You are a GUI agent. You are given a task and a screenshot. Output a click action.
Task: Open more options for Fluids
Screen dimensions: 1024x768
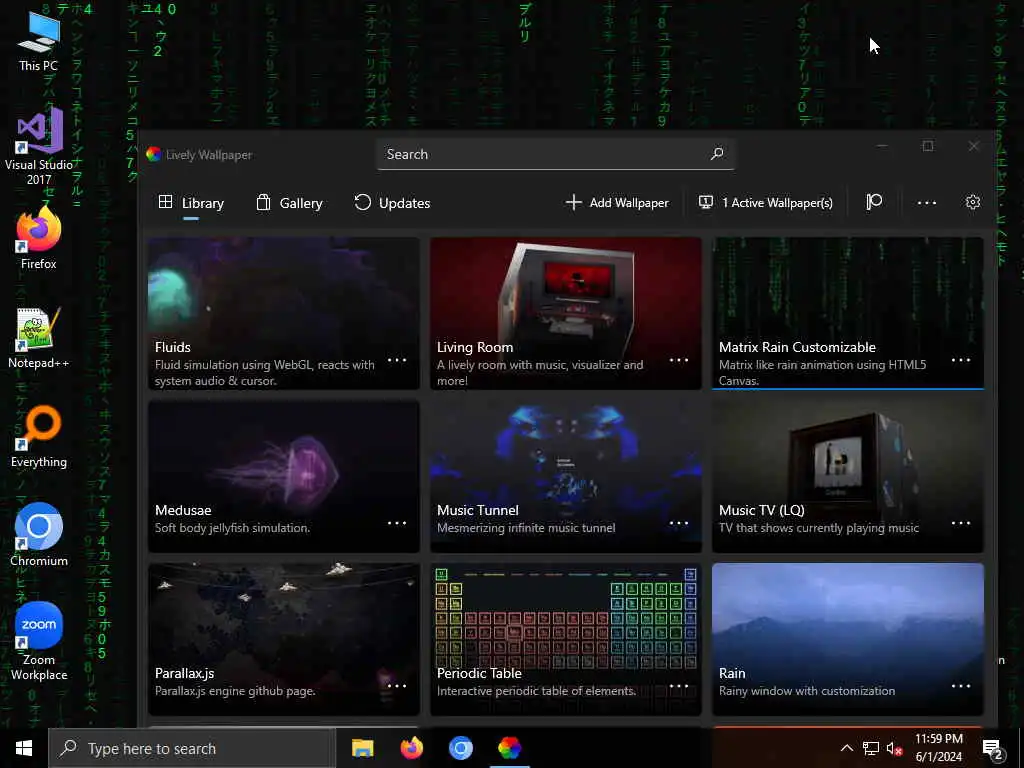397,360
